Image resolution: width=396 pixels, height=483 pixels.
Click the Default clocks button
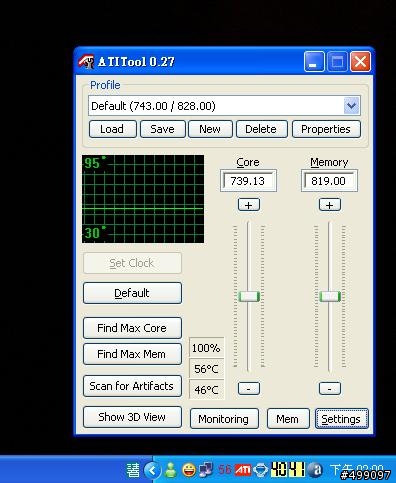click(x=132, y=293)
